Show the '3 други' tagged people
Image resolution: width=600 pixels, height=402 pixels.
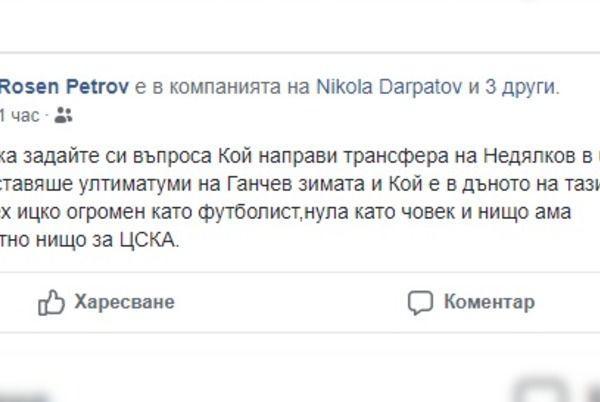522,87
